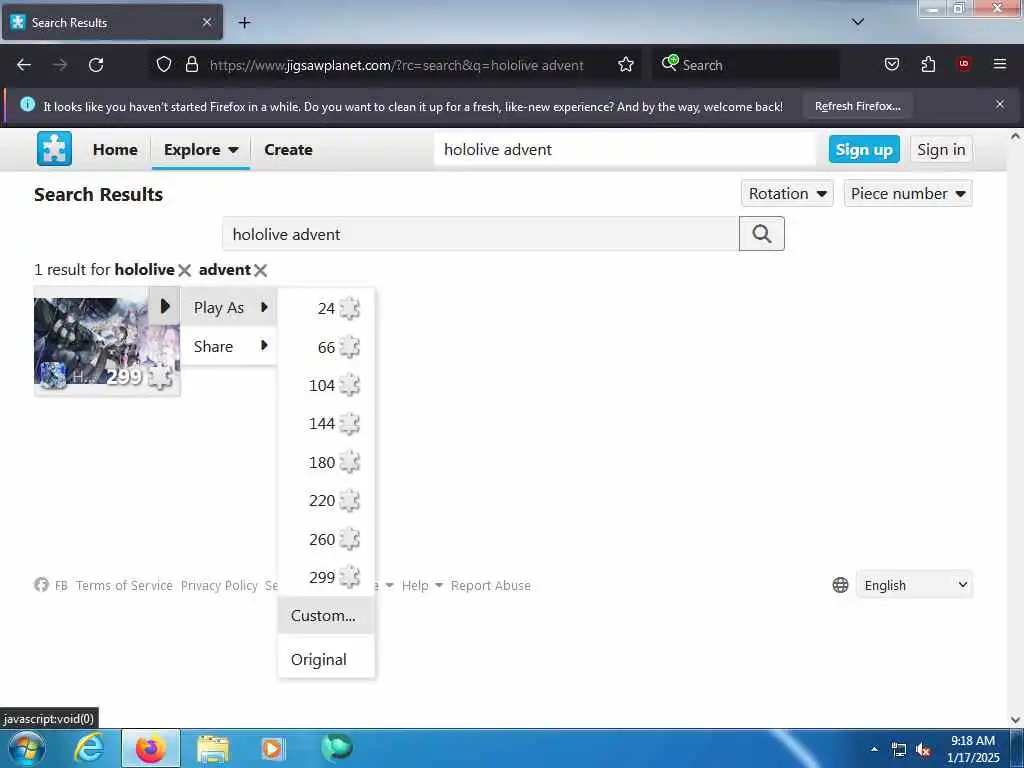
Task: Click the uBlock Origin toolbar icon
Action: coord(964,65)
